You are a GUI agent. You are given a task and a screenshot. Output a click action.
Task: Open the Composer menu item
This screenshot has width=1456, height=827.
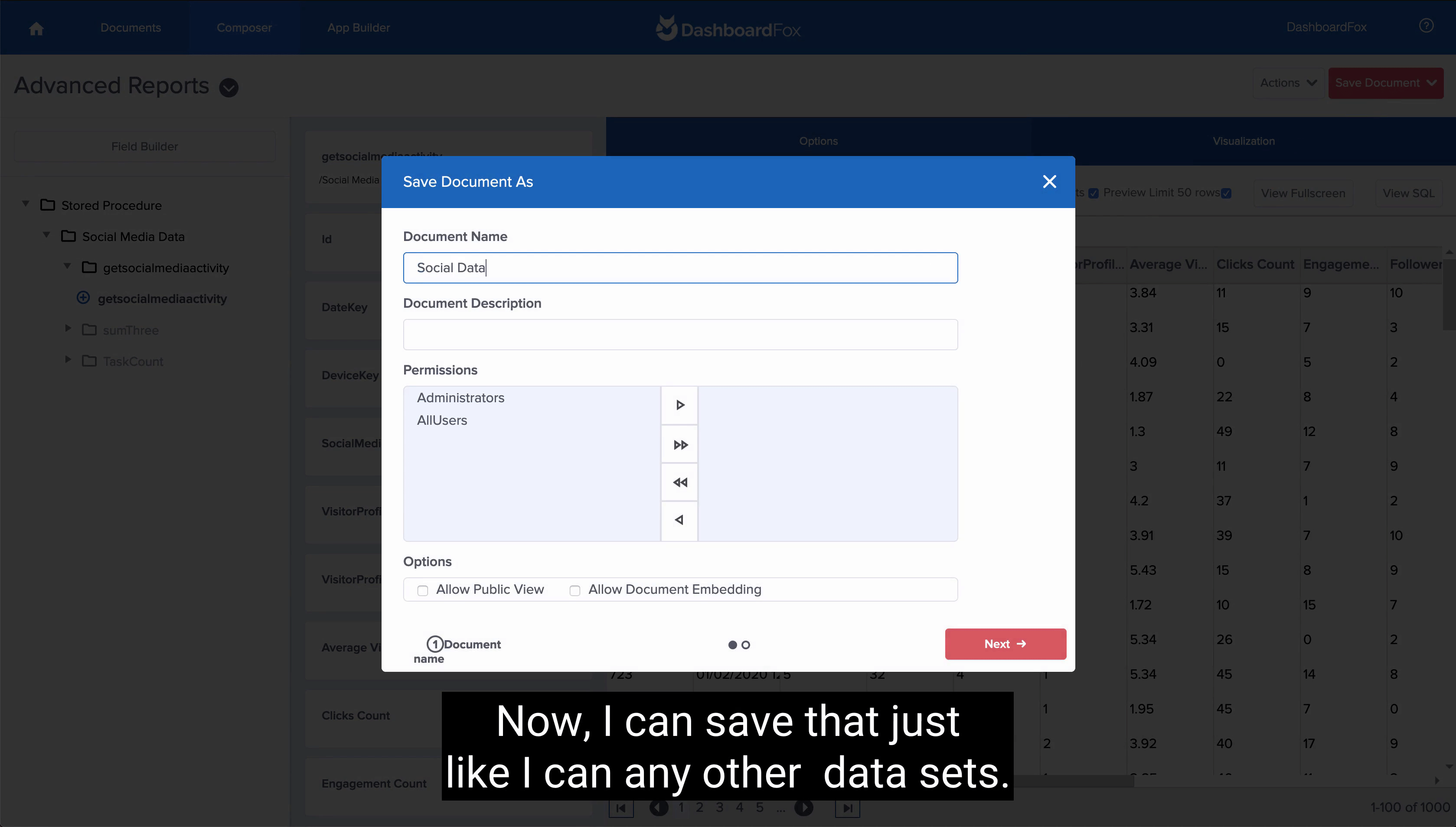pyautogui.click(x=244, y=28)
